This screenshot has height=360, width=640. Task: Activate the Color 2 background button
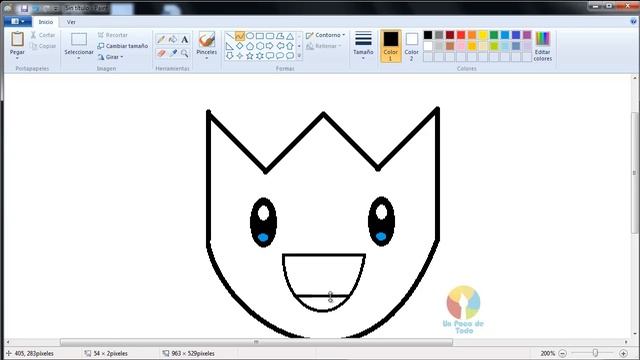(x=411, y=46)
